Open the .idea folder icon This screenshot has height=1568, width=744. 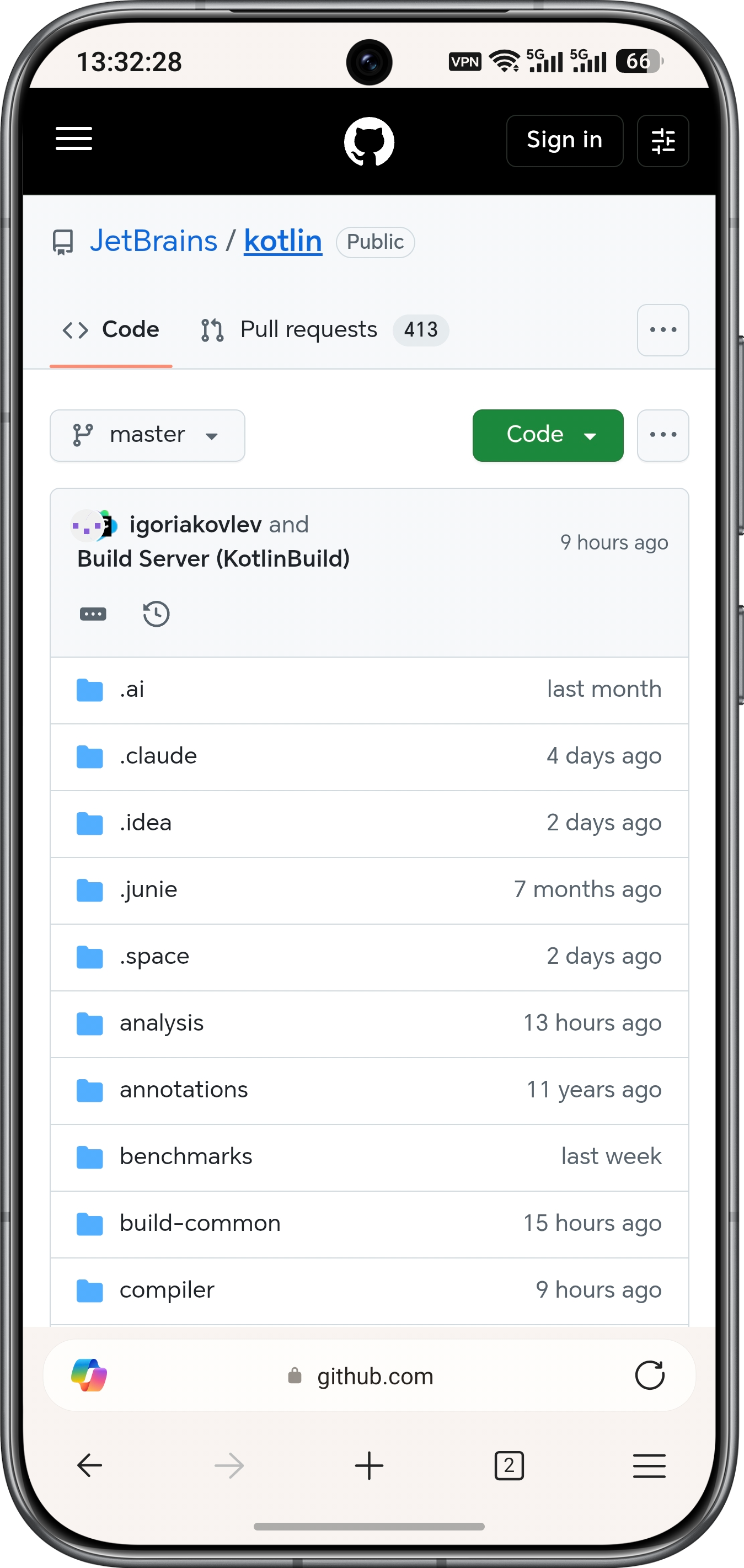[x=89, y=824]
